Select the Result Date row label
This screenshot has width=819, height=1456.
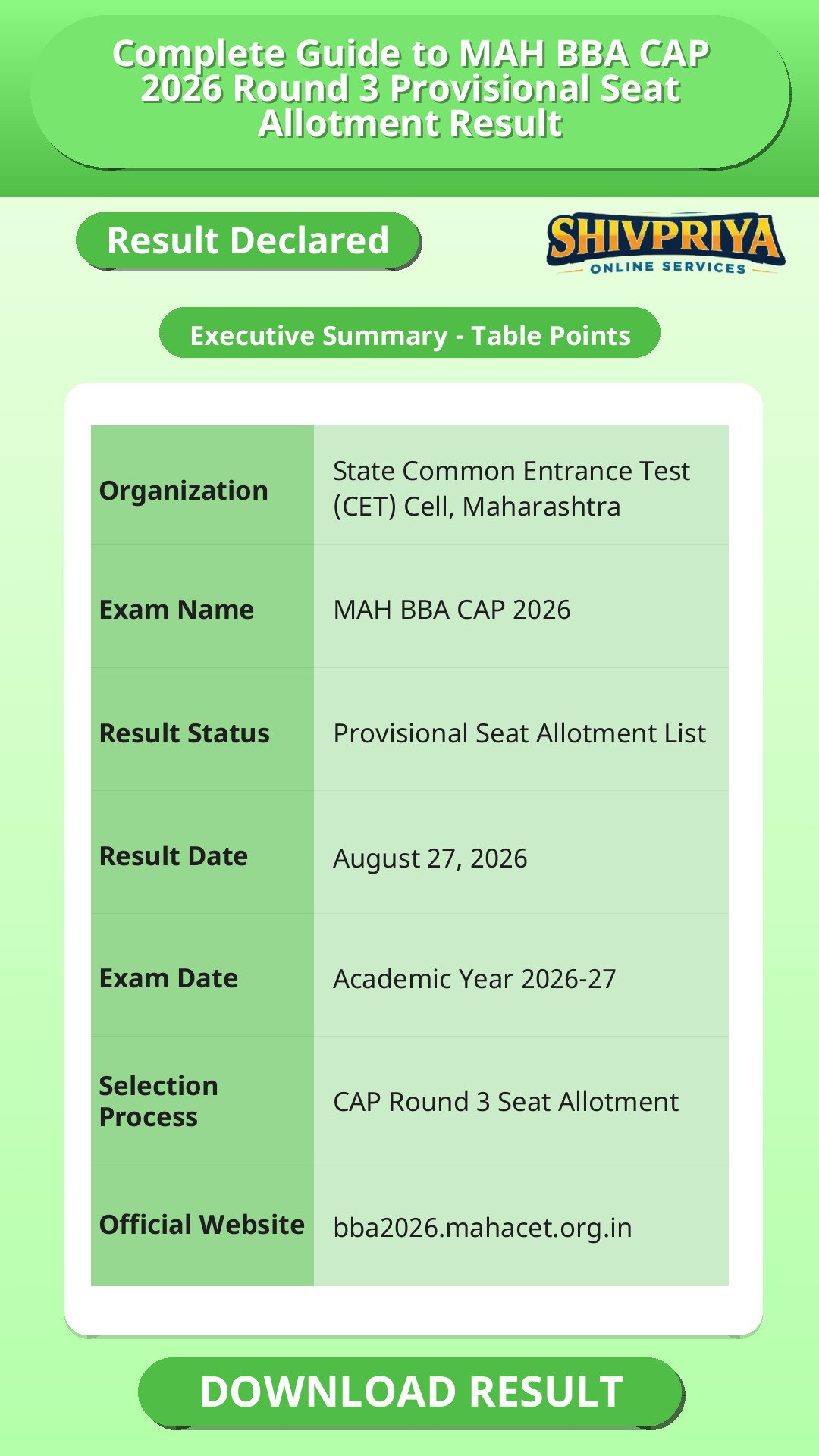point(174,856)
